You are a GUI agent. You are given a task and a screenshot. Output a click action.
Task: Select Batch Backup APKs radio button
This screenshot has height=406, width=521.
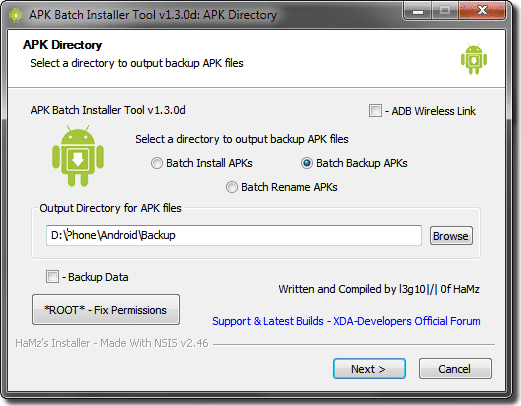tap(307, 163)
